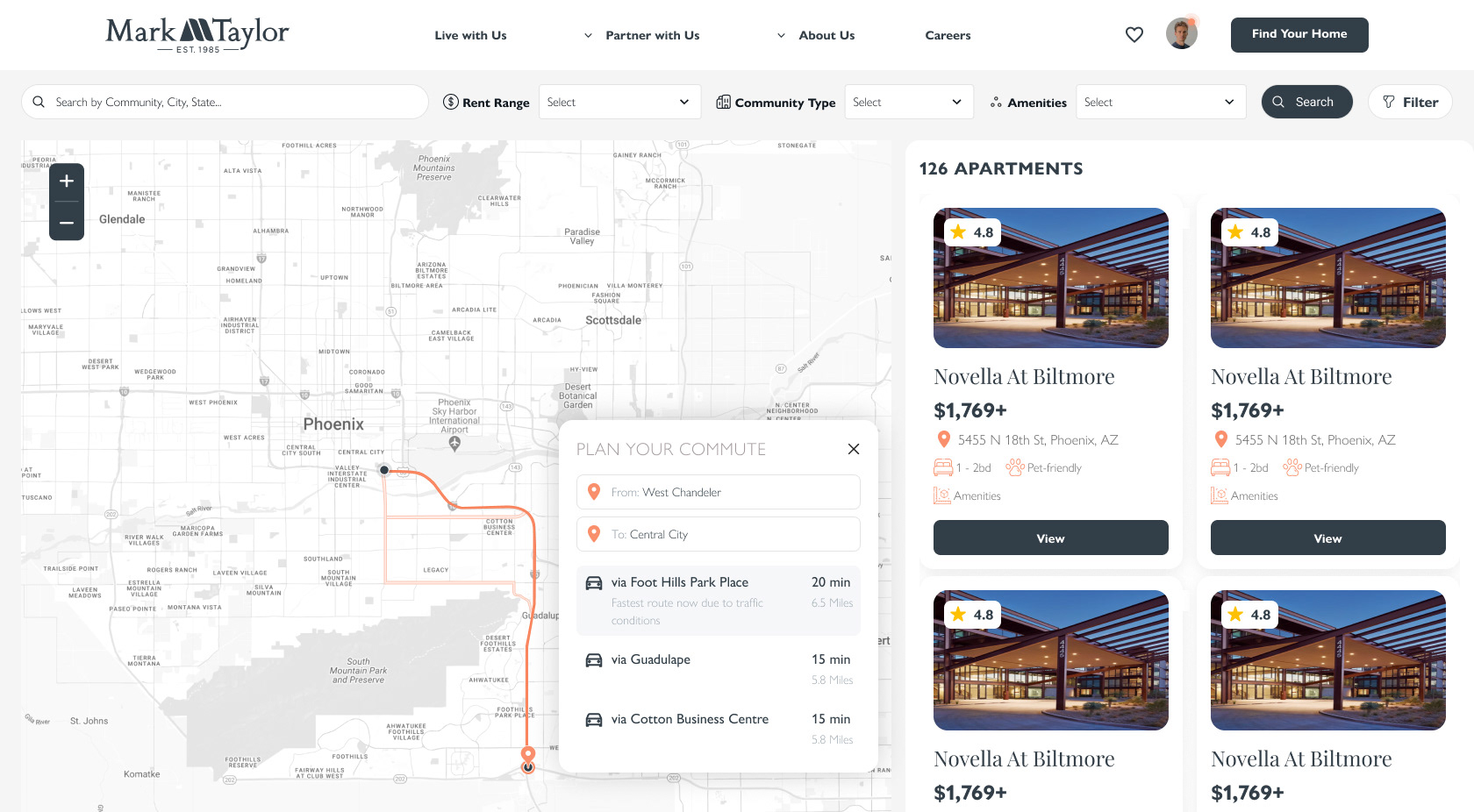Screen dimensions: 1474x812
Task: Click the Glendale label on the map
Action: click(x=122, y=219)
